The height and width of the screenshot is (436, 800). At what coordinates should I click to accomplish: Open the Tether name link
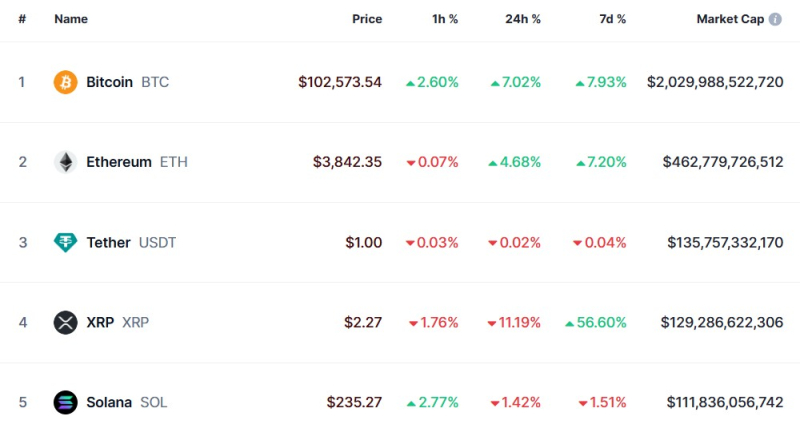pos(108,242)
